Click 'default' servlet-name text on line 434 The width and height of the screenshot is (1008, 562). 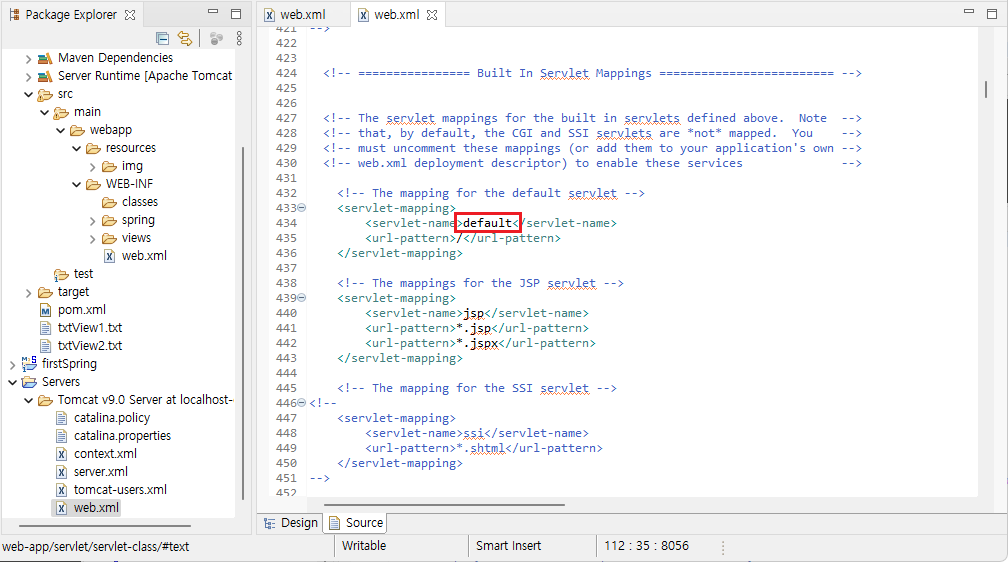pyautogui.click(x=487, y=223)
